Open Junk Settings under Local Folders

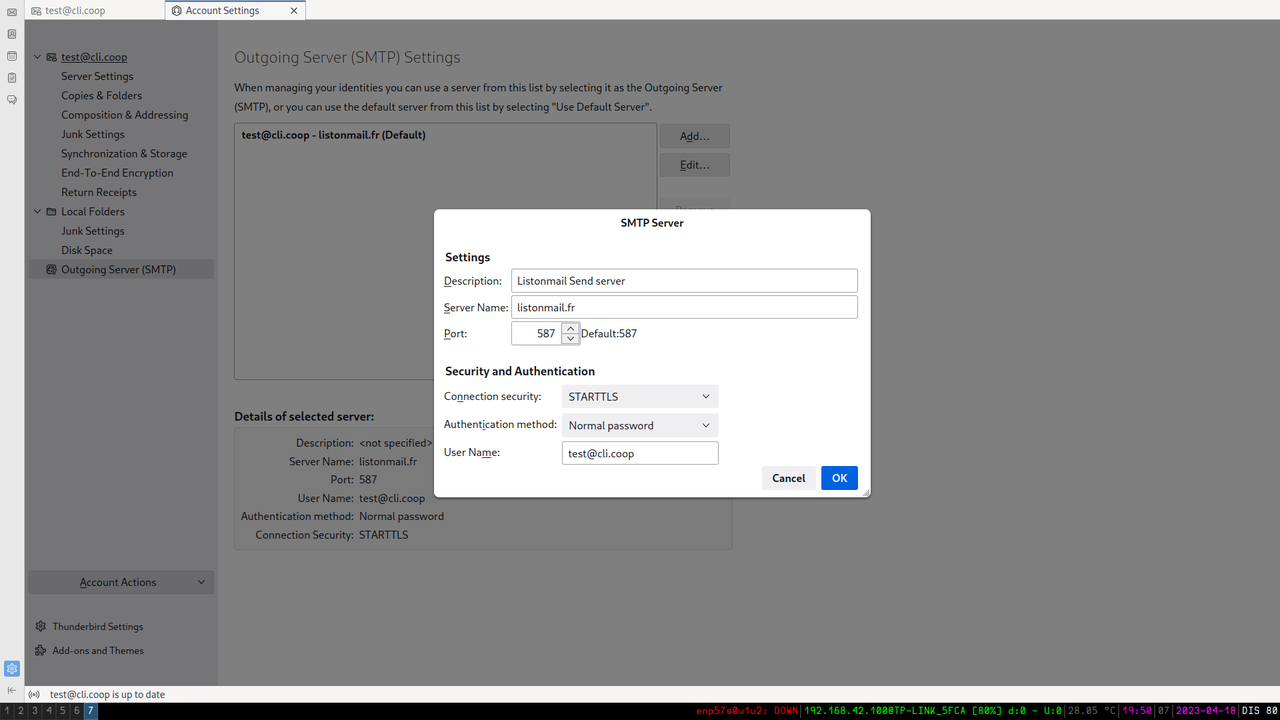click(x=93, y=231)
